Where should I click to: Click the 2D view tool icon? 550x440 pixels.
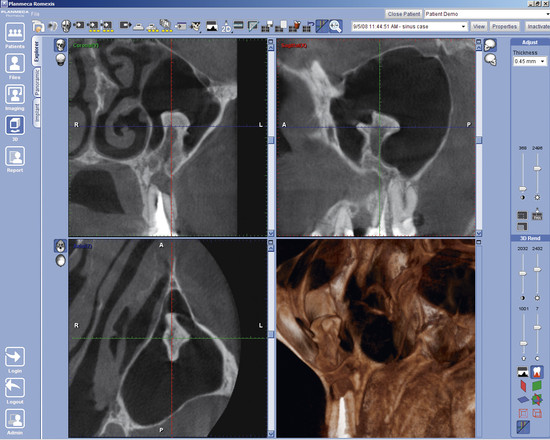[226, 27]
